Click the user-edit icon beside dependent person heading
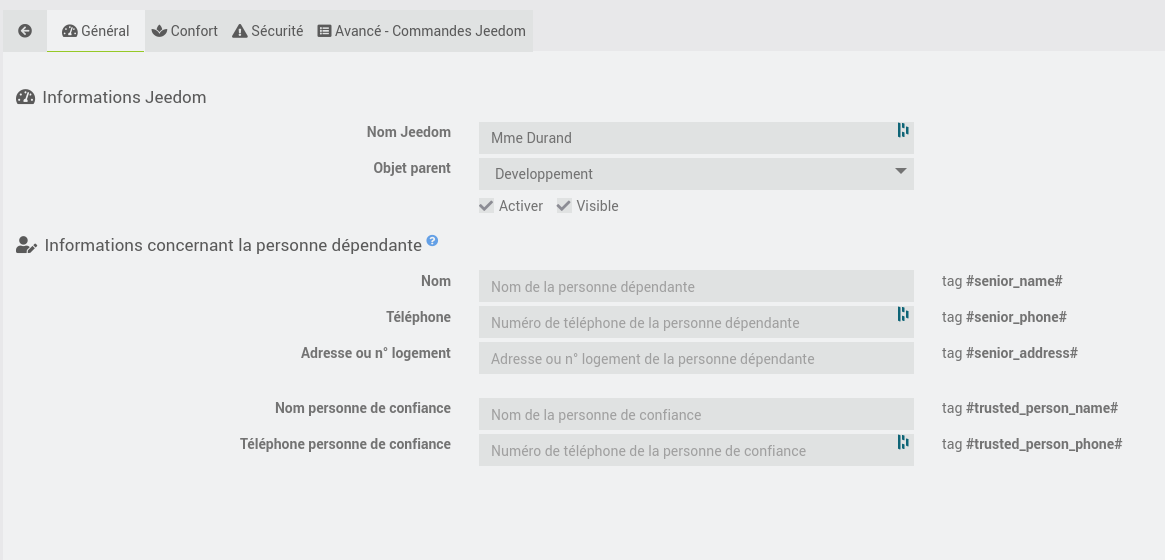The height and width of the screenshot is (560, 1165). [26, 245]
